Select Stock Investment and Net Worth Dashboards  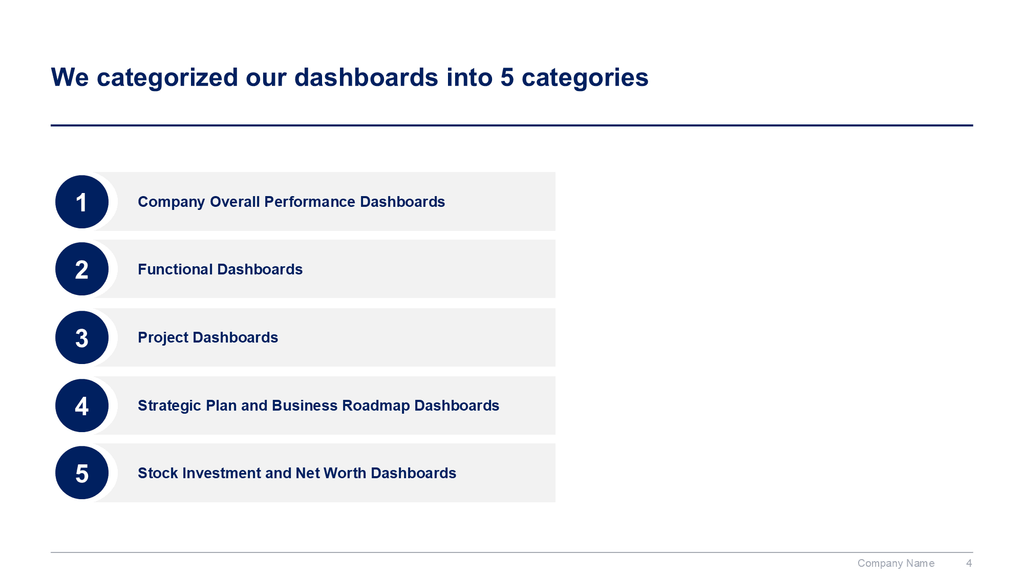[x=297, y=473]
